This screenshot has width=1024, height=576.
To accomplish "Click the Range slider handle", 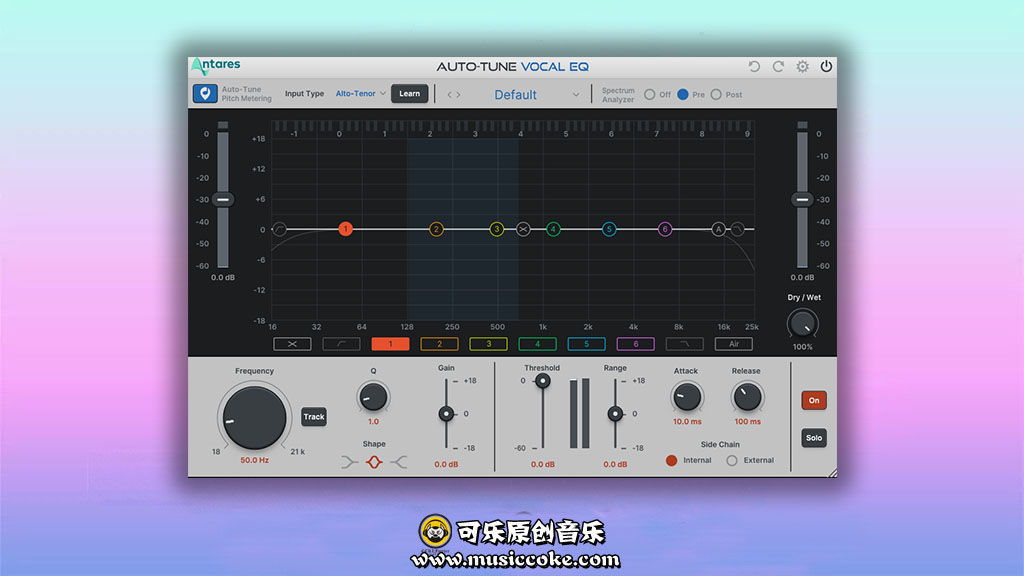I will coord(615,413).
